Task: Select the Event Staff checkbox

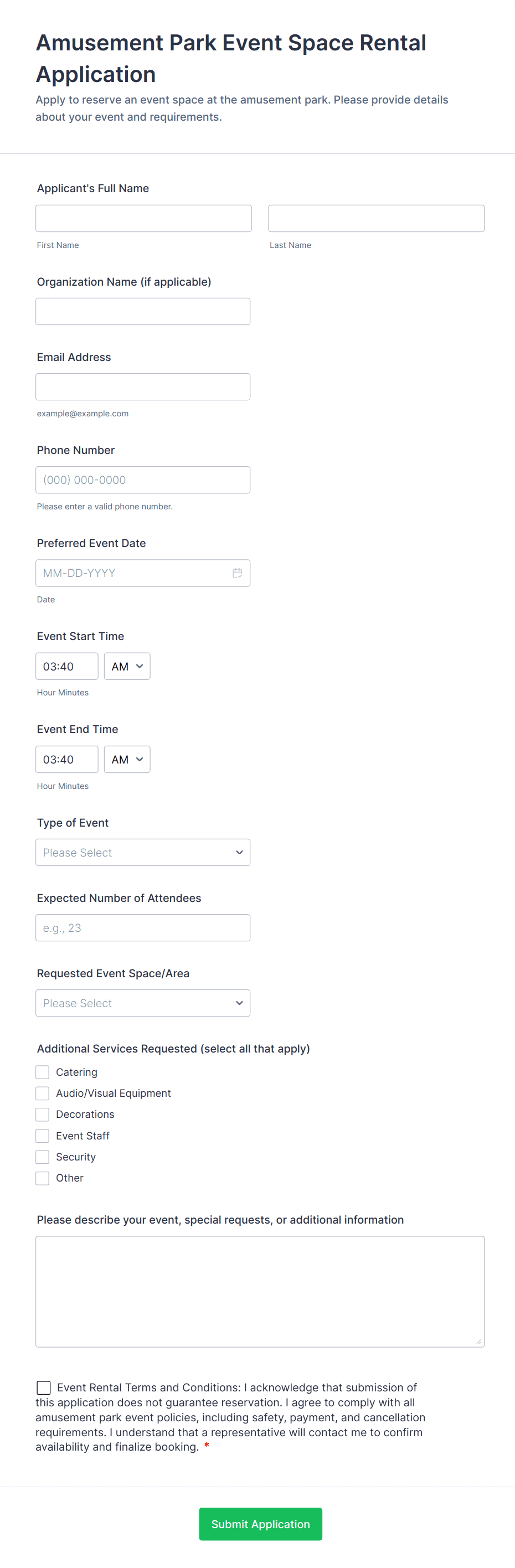Action: pyautogui.click(x=43, y=1136)
